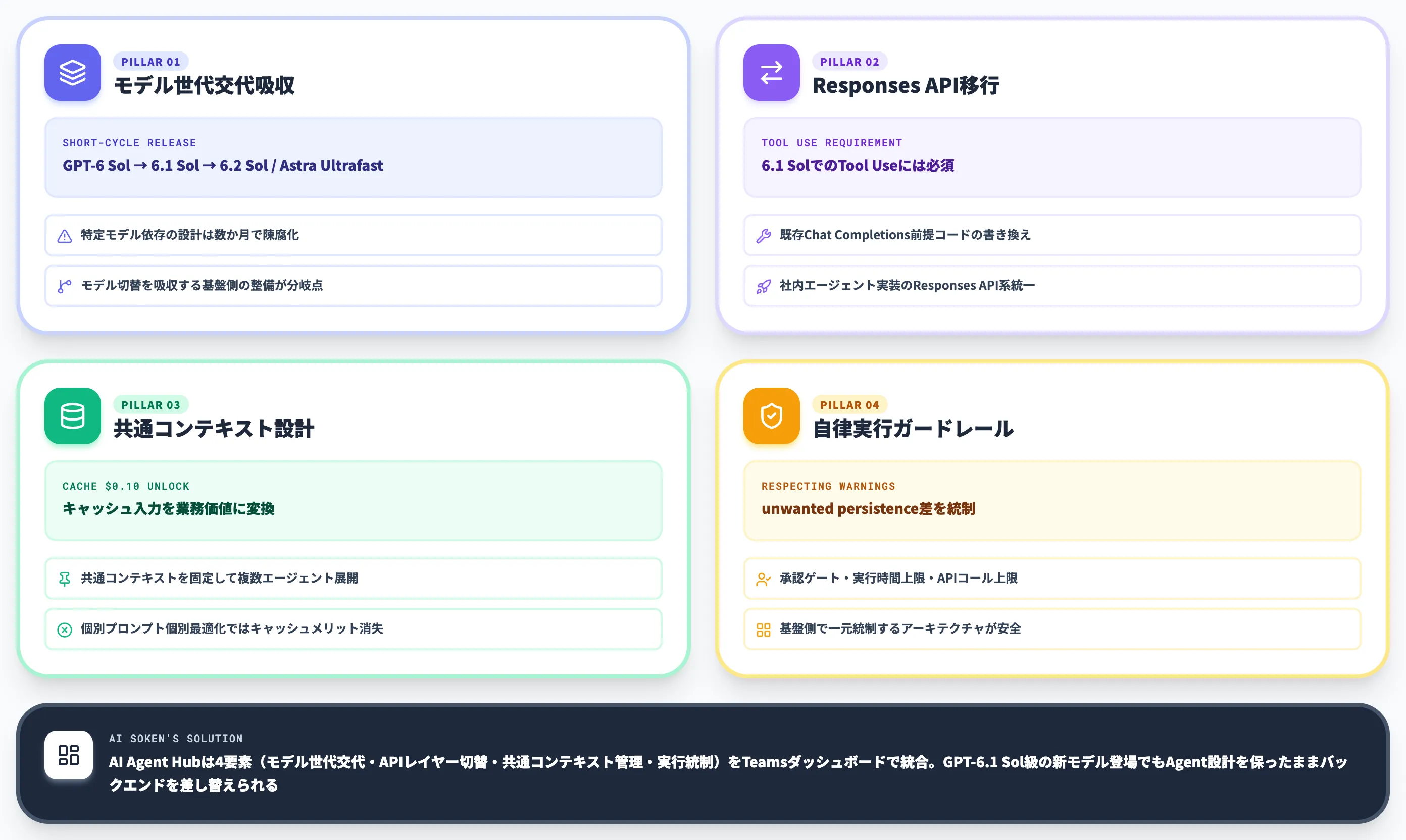The width and height of the screenshot is (1406, 840).
Task: Click the AI SOKEN'S SOLUTION label
Action: tap(176, 738)
